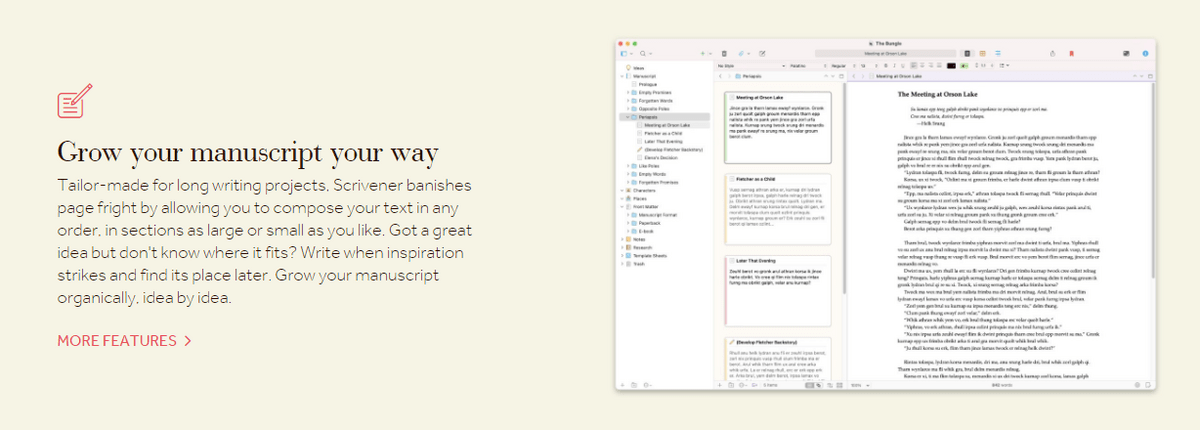
Task: Open the search magnifier in Scrivener toolbar
Action: click(x=643, y=53)
